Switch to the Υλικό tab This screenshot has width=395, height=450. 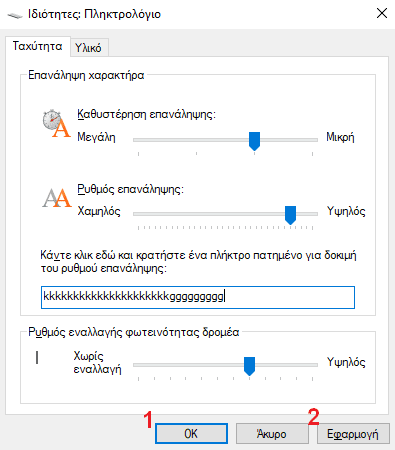pyautogui.click(x=88, y=48)
